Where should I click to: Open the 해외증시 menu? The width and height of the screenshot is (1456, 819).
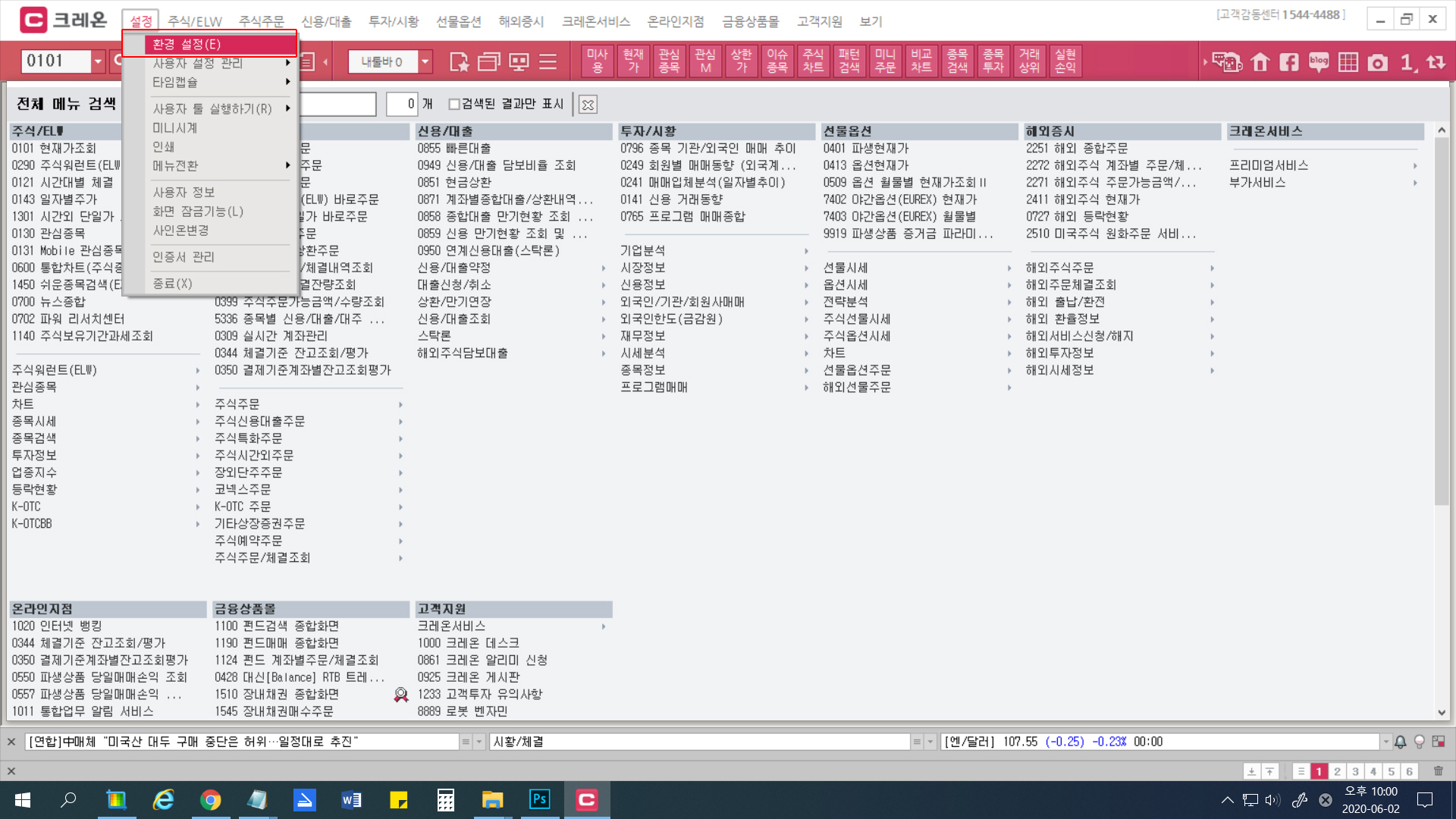pos(521,21)
